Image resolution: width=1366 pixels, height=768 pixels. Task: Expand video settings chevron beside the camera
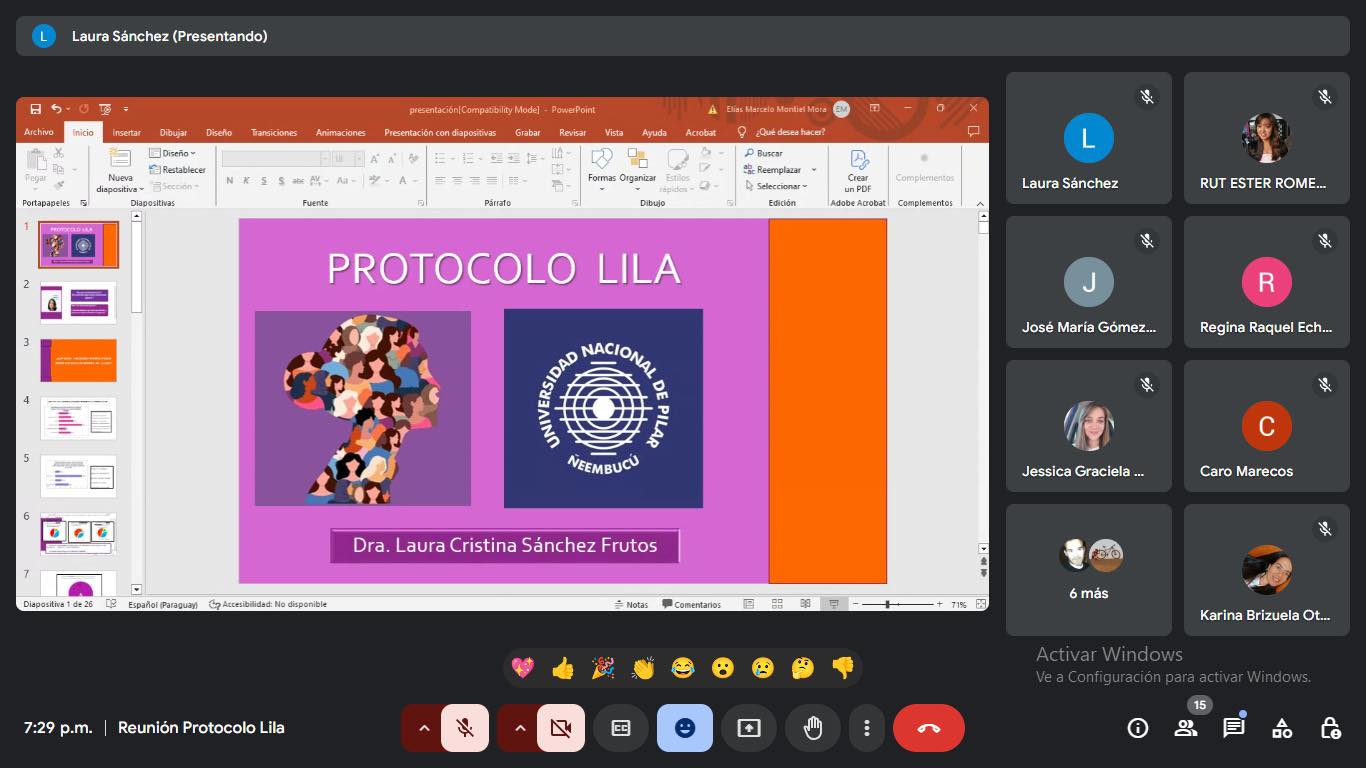point(520,728)
